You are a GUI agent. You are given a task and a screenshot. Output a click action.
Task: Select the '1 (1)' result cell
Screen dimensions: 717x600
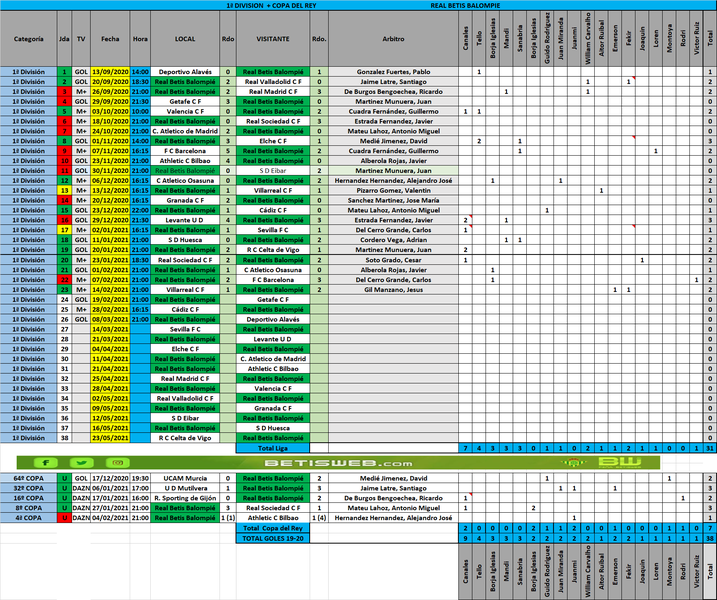pyautogui.click(x=228, y=518)
